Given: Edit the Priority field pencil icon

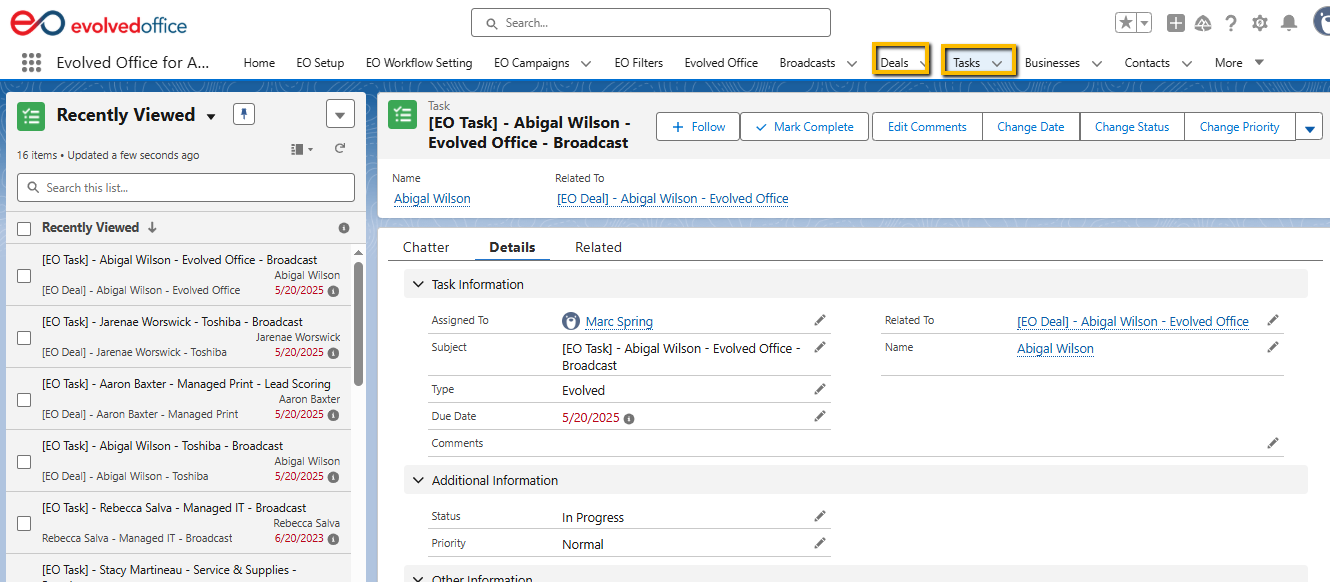Looking at the screenshot, I should point(820,543).
